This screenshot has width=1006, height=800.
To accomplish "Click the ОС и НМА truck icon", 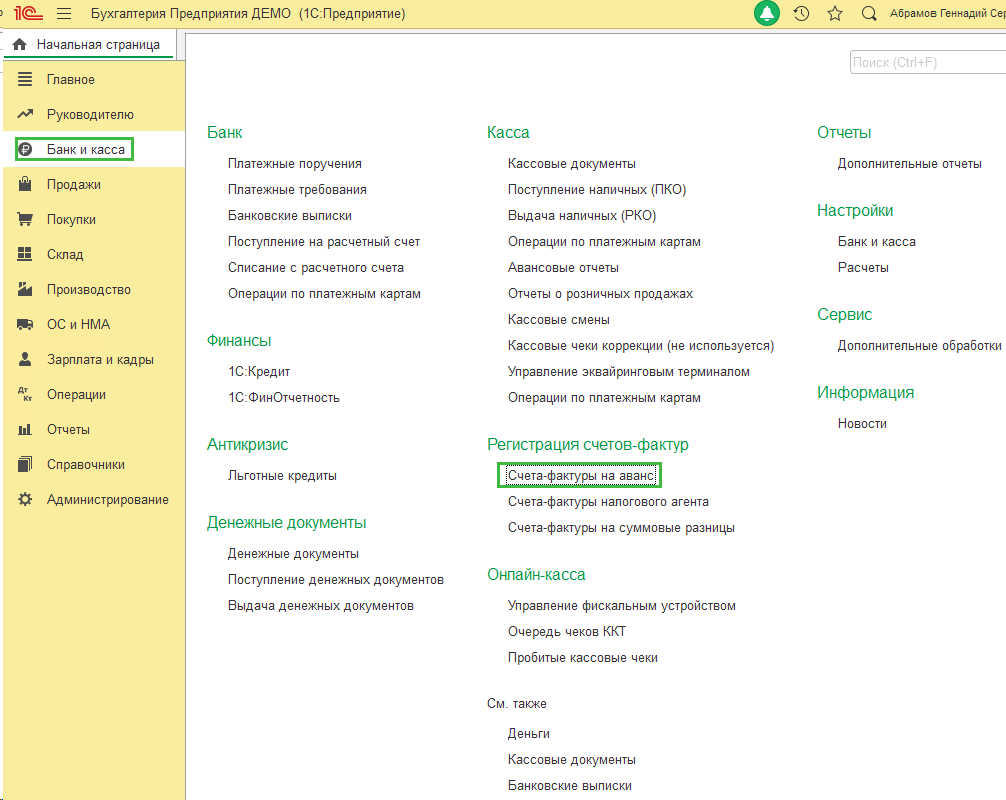I will click(25, 325).
